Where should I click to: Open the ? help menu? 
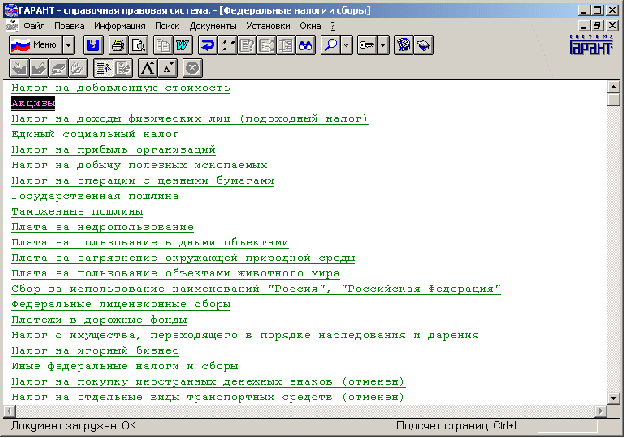tap(332, 26)
